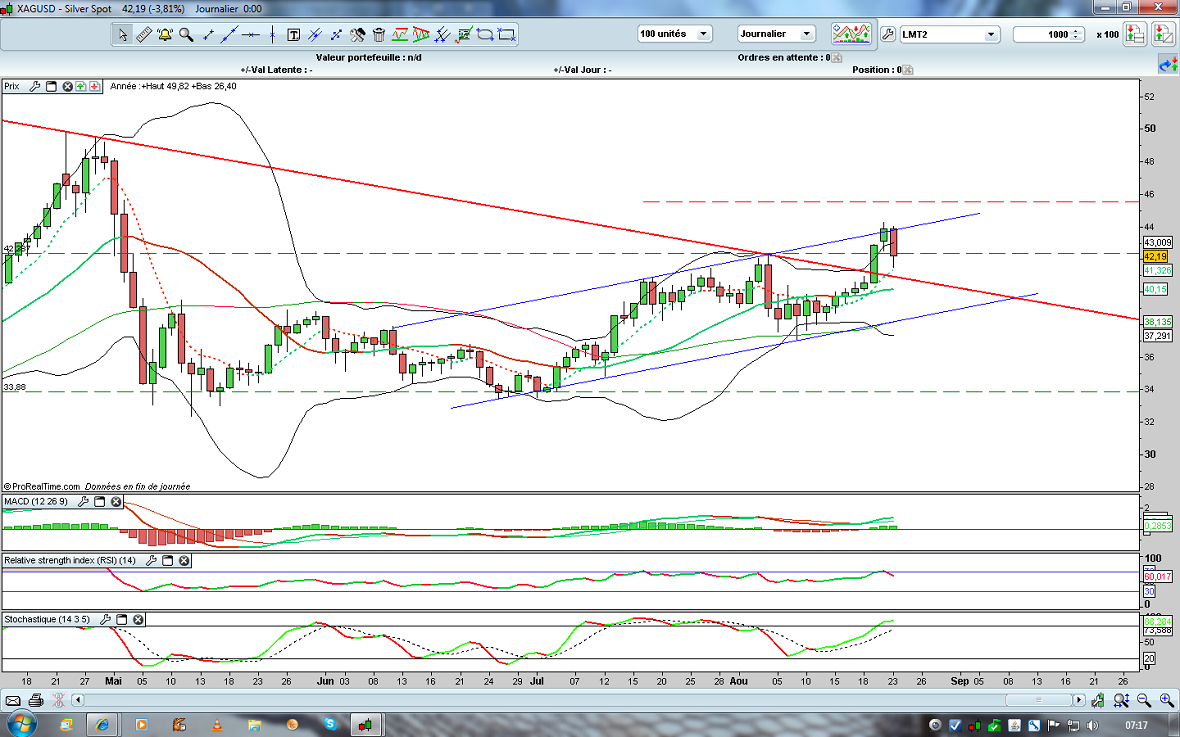Select the text annotation tool
Screen dimensions: 1180x737
[294, 34]
